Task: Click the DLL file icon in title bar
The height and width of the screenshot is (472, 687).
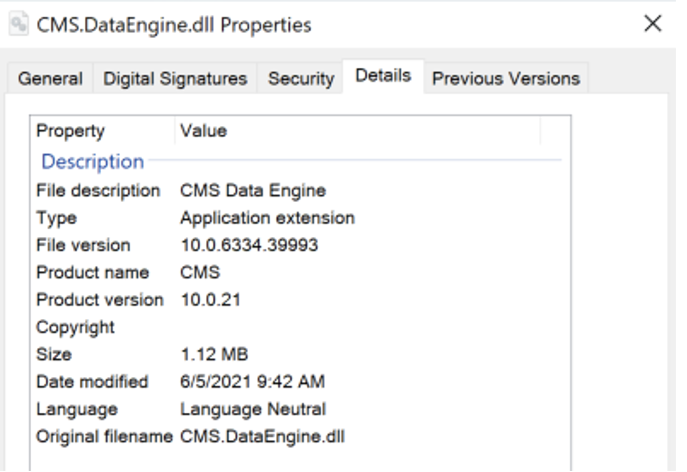Action: tap(17, 24)
